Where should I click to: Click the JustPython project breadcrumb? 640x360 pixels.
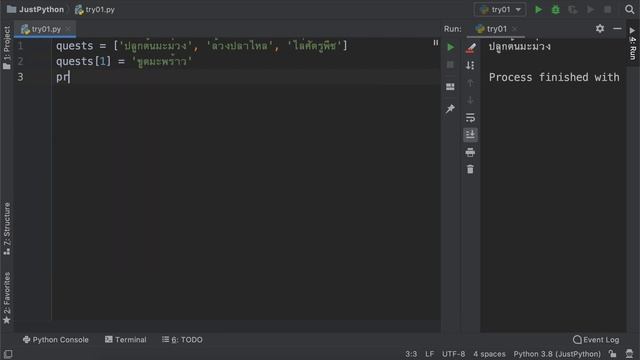coord(36,9)
